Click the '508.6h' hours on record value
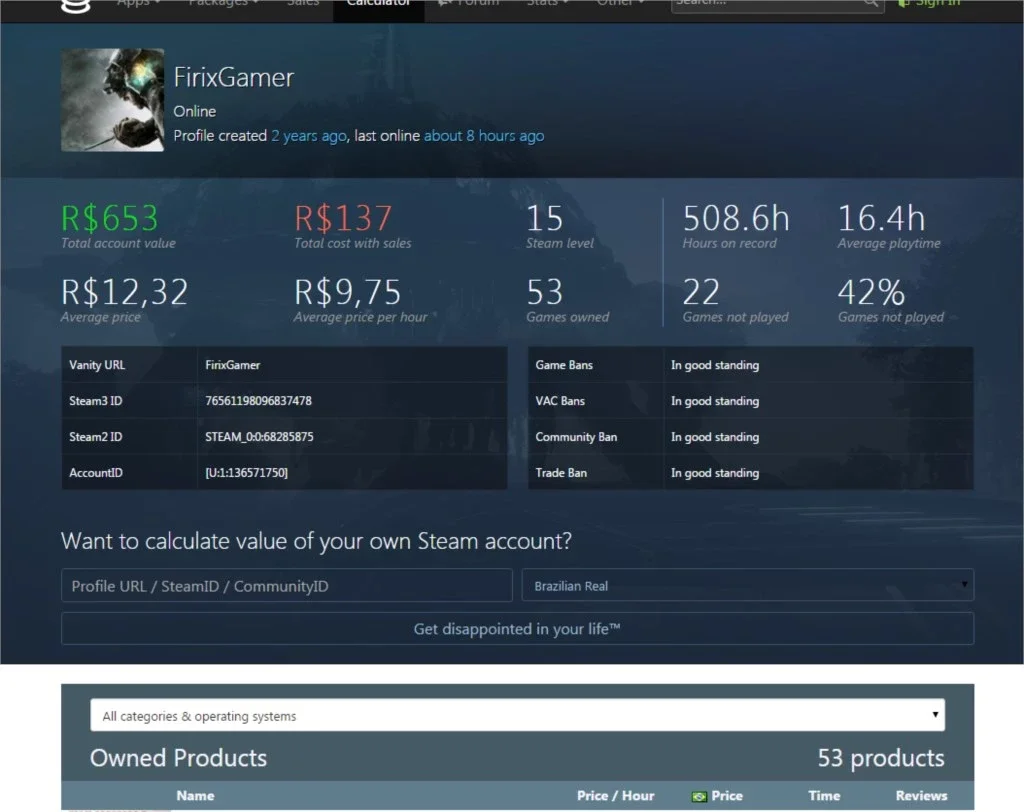 pyautogui.click(x=736, y=218)
